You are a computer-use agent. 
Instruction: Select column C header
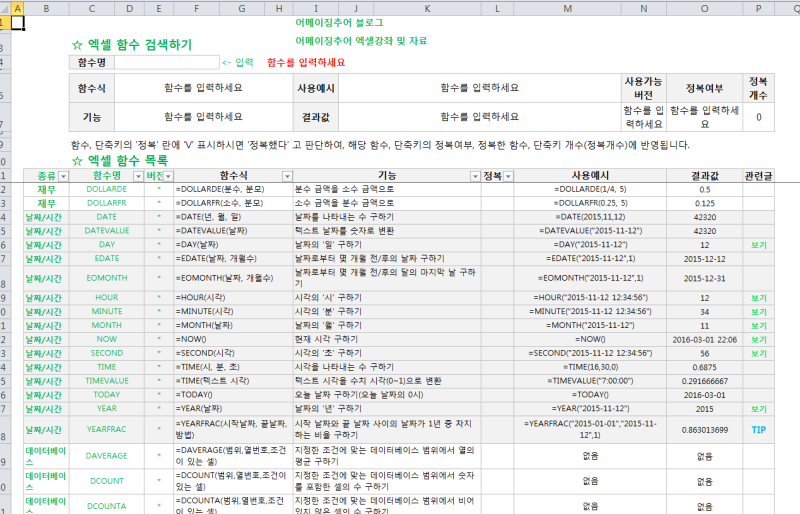click(92, 8)
